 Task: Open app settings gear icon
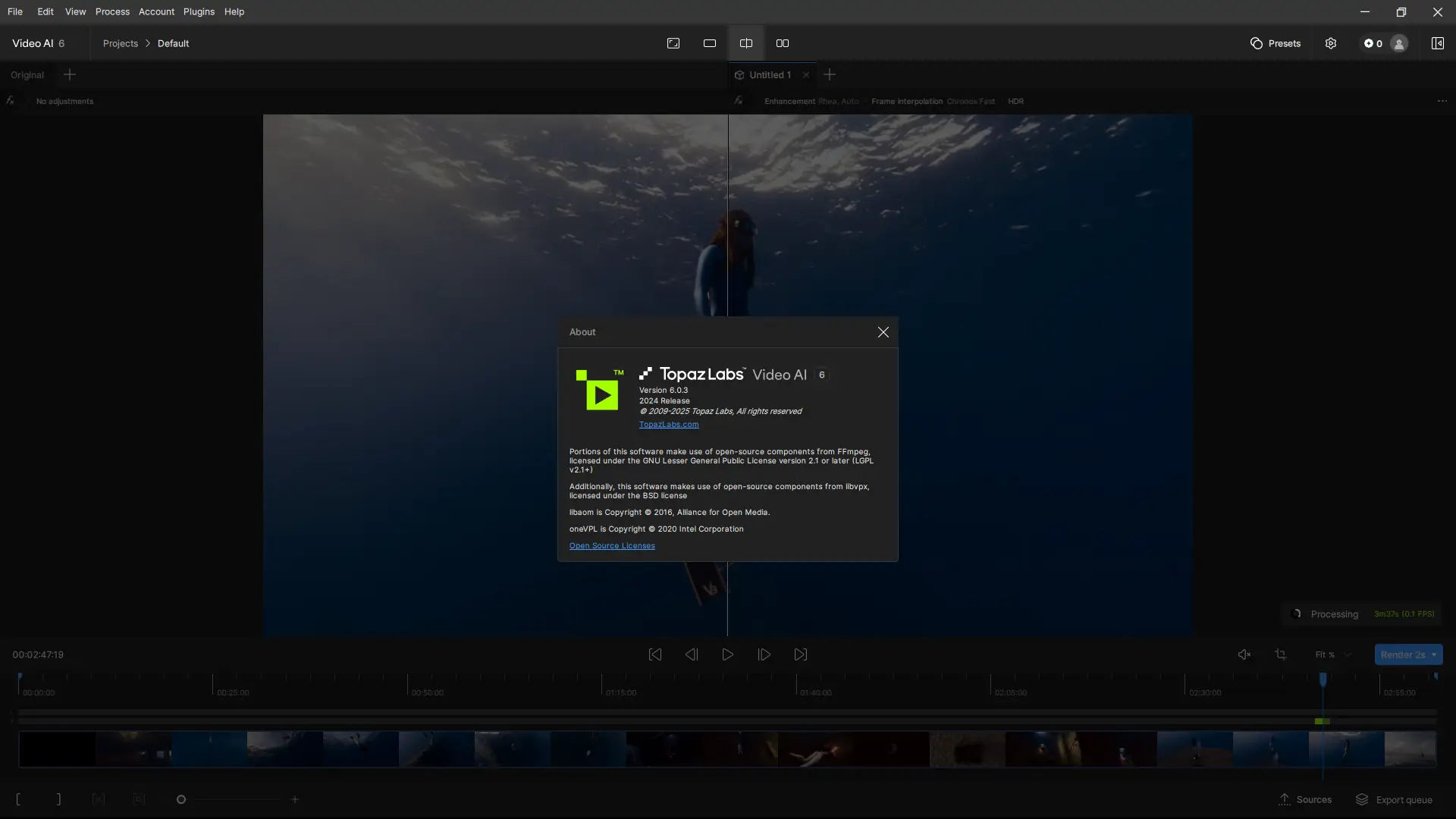(x=1331, y=43)
